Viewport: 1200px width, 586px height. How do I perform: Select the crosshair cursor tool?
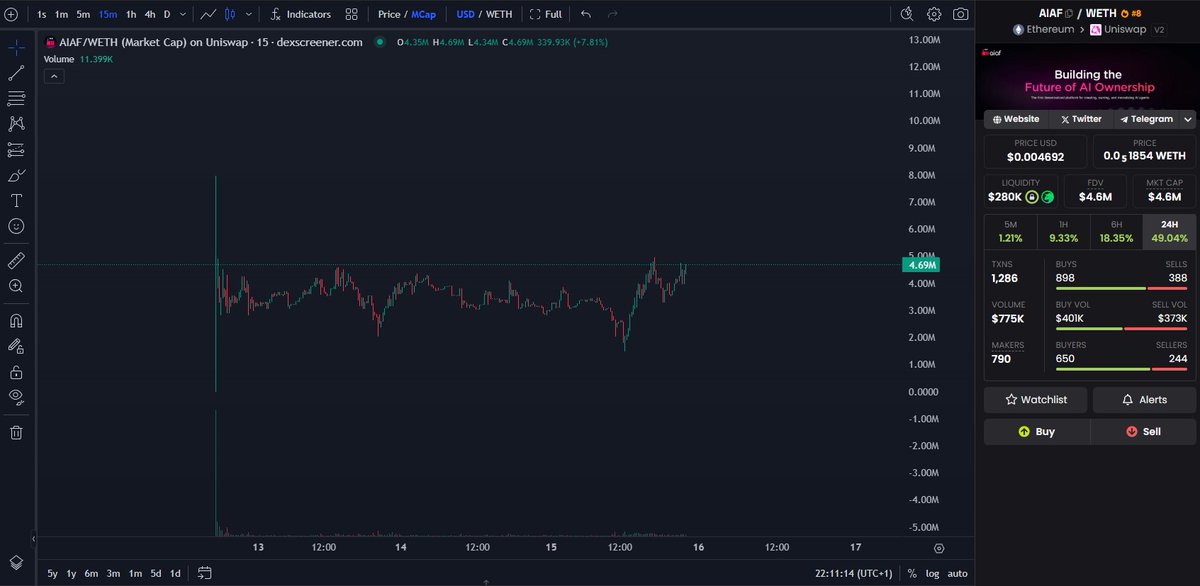16,47
